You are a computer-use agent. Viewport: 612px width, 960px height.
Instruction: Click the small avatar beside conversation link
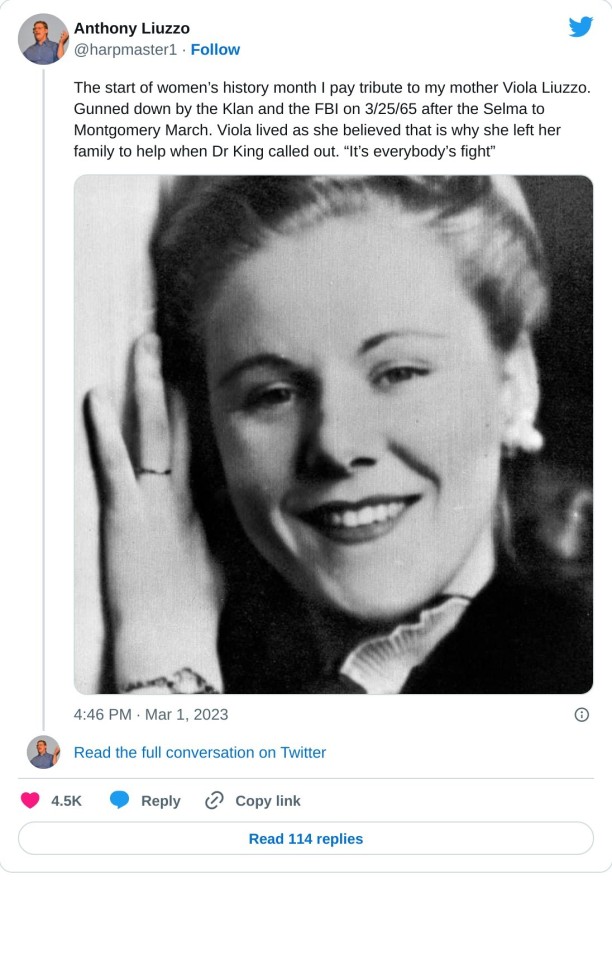coord(43,752)
